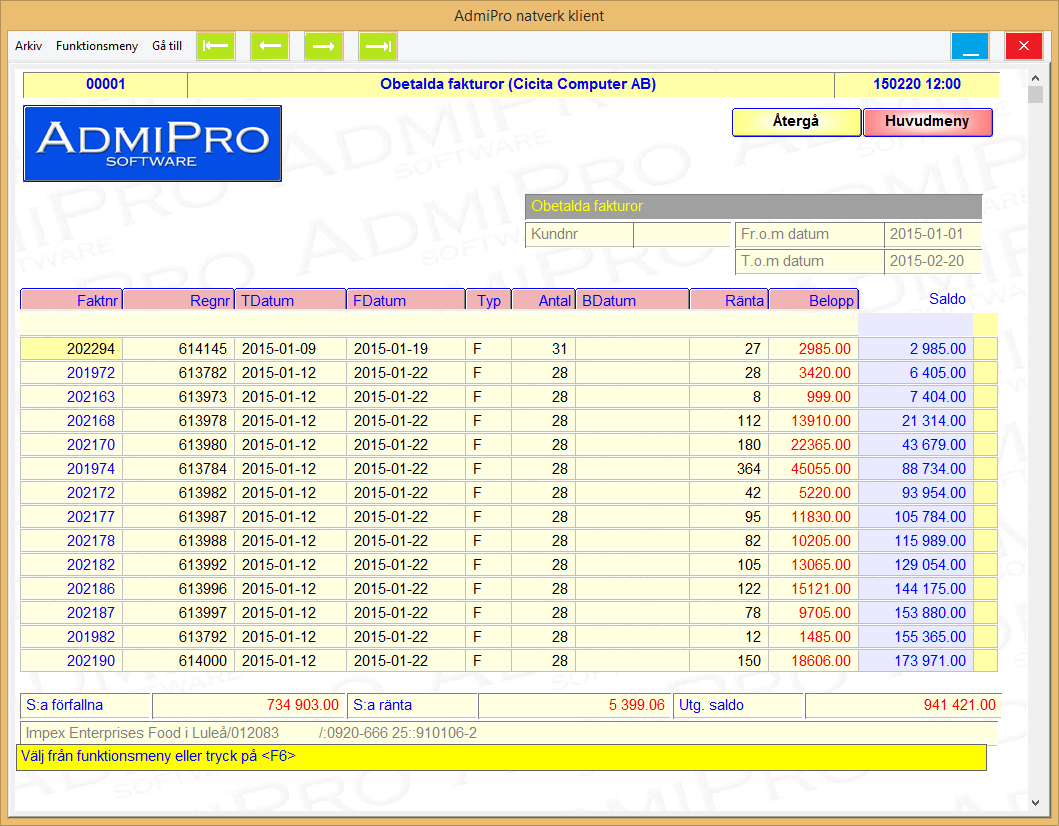Edit the Fr.o.m datum field
The height and width of the screenshot is (826, 1059).
[x=932, y=235]
